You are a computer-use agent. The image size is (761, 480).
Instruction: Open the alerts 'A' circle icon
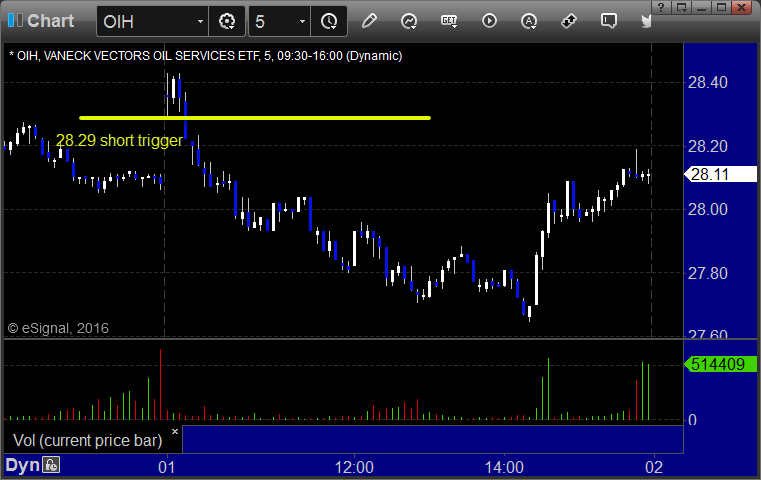coord(529,21)
